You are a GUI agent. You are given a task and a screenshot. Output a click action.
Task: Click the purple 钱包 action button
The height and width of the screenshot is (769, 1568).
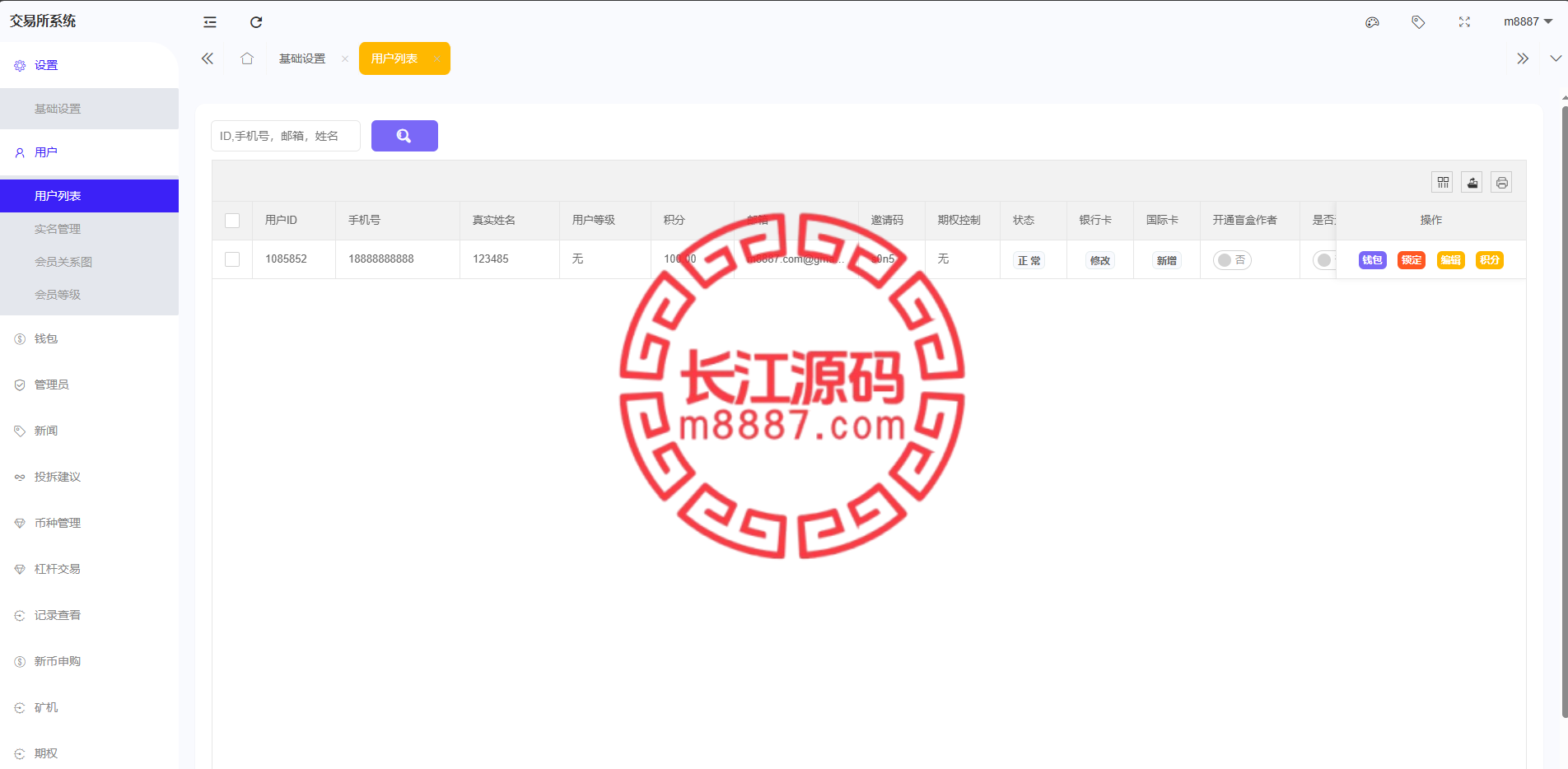tap(1372, 260)
